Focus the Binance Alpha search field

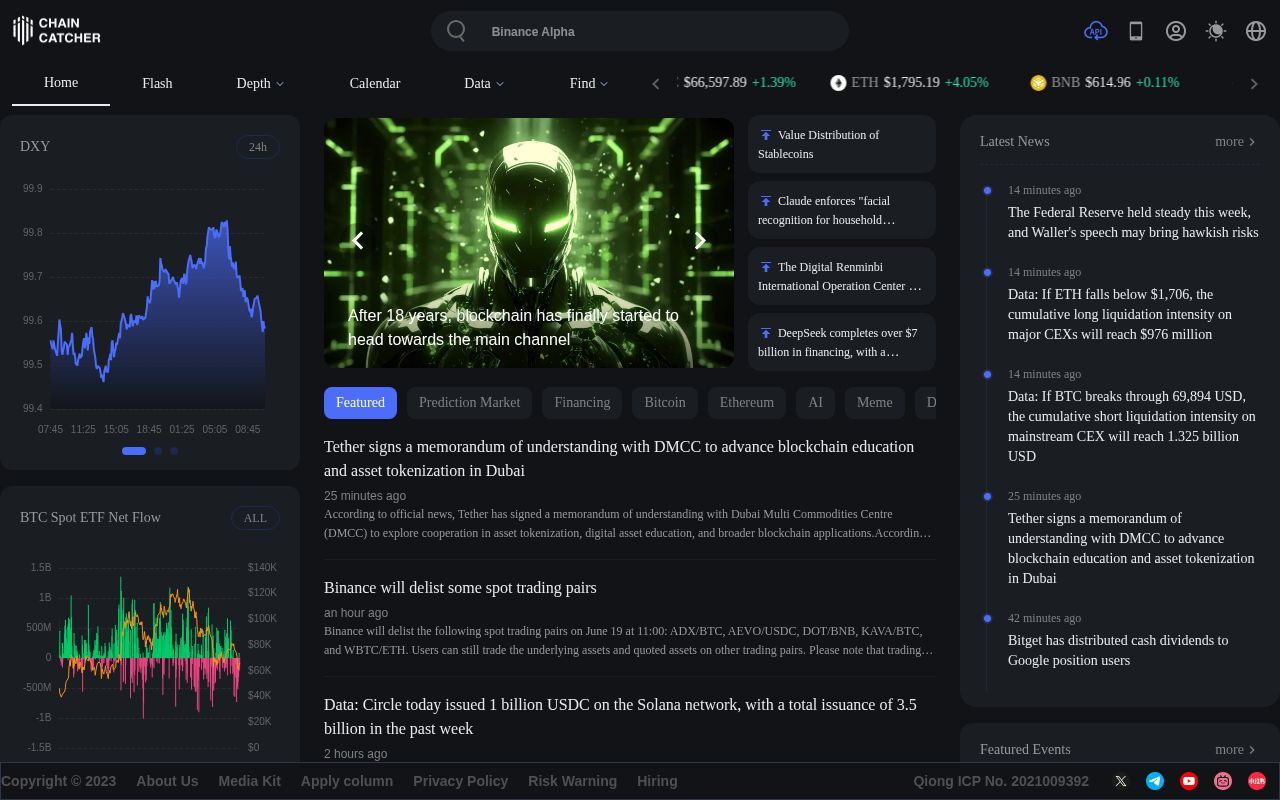tap(640, 31)
